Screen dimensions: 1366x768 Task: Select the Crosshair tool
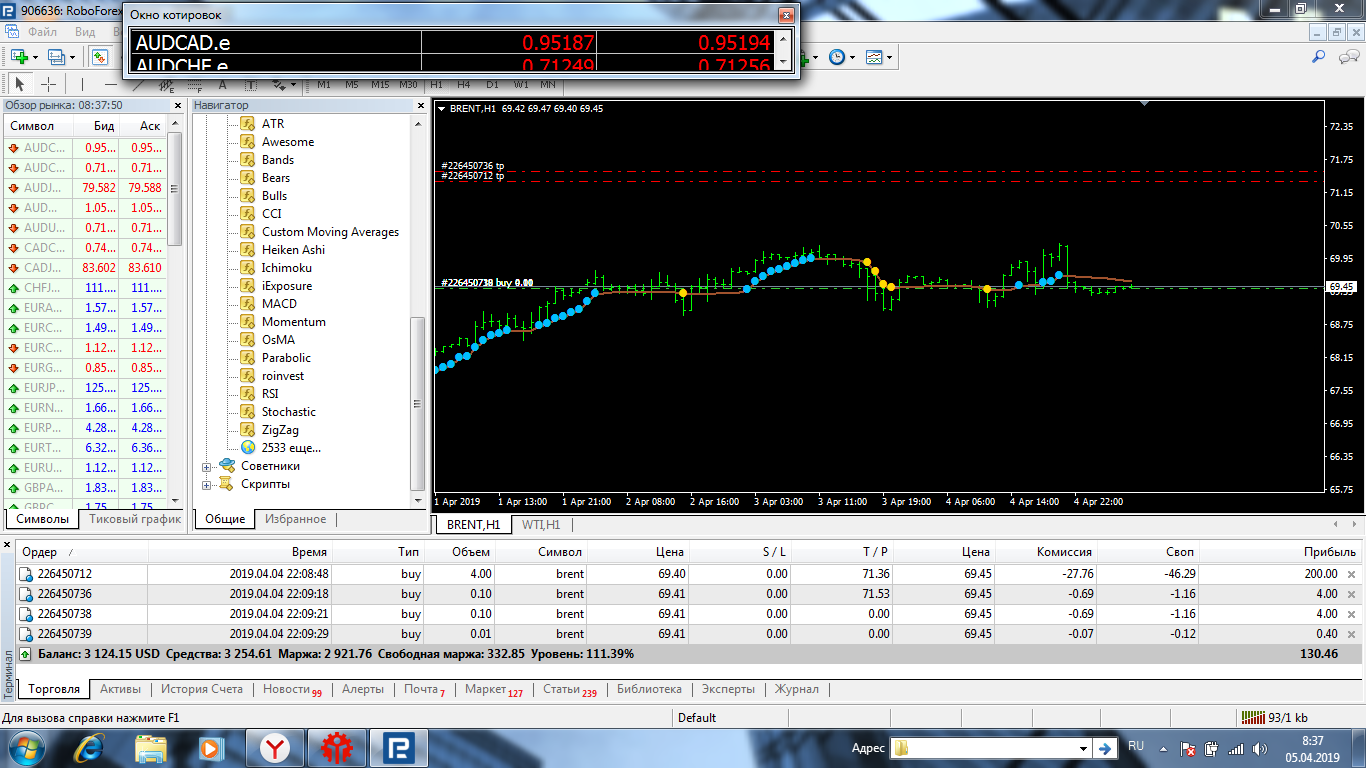tap(48, 84)
